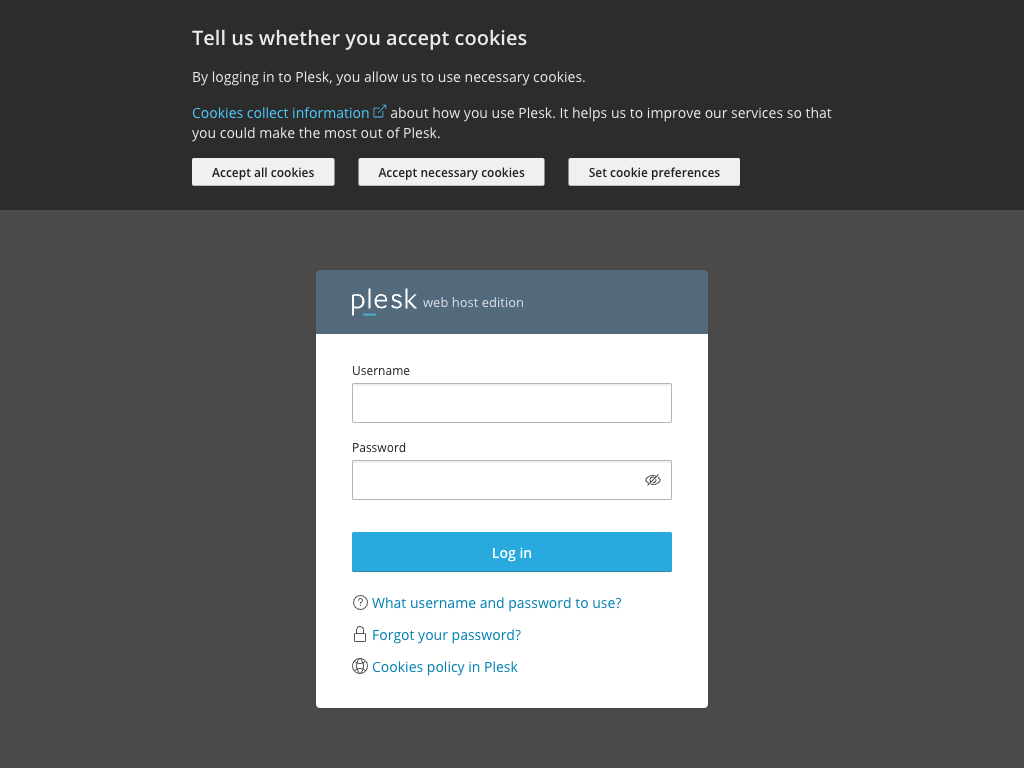This screenshot has height=768, width=1024.
Task: Choose Accept necessary cookies
Action: (451, 172)
